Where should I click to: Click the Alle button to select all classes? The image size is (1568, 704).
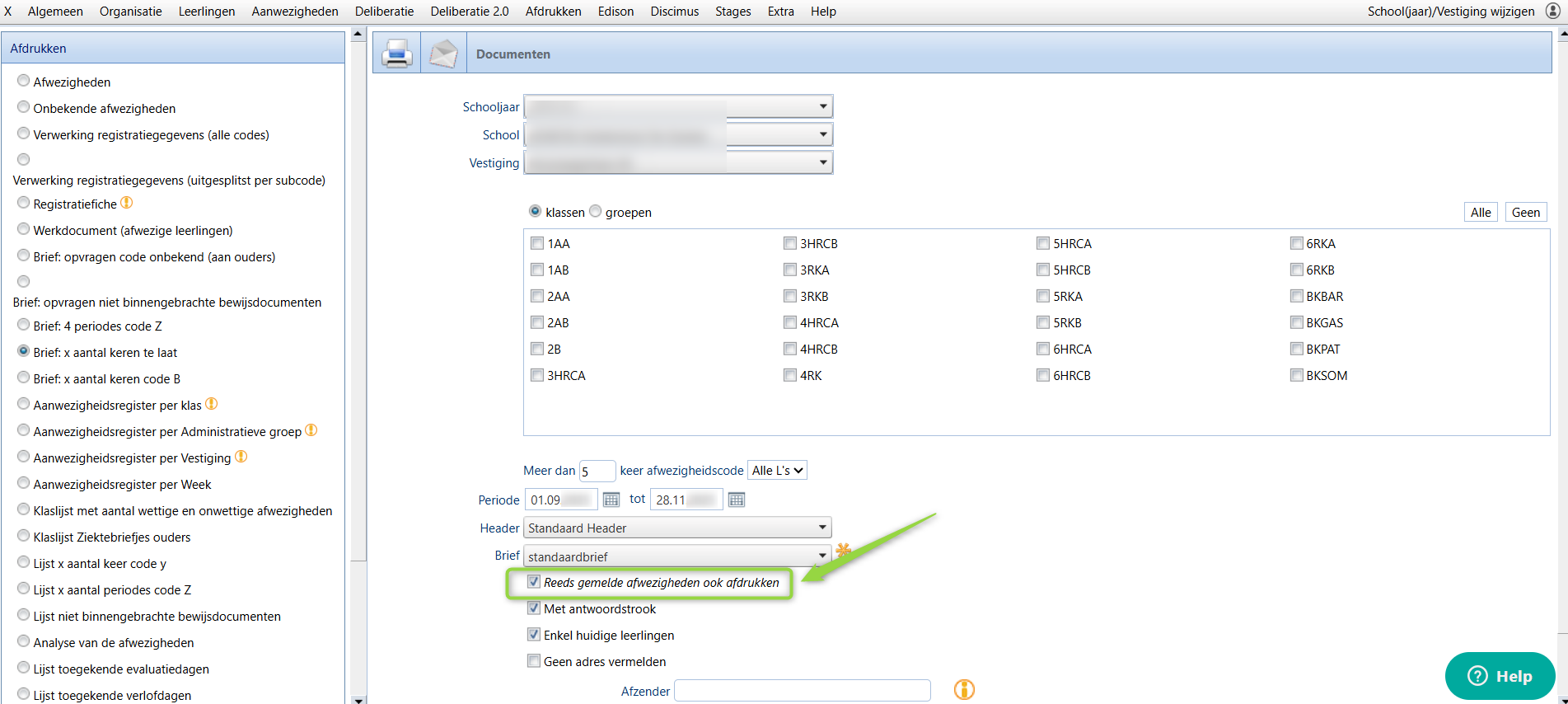coord(1481,213)
